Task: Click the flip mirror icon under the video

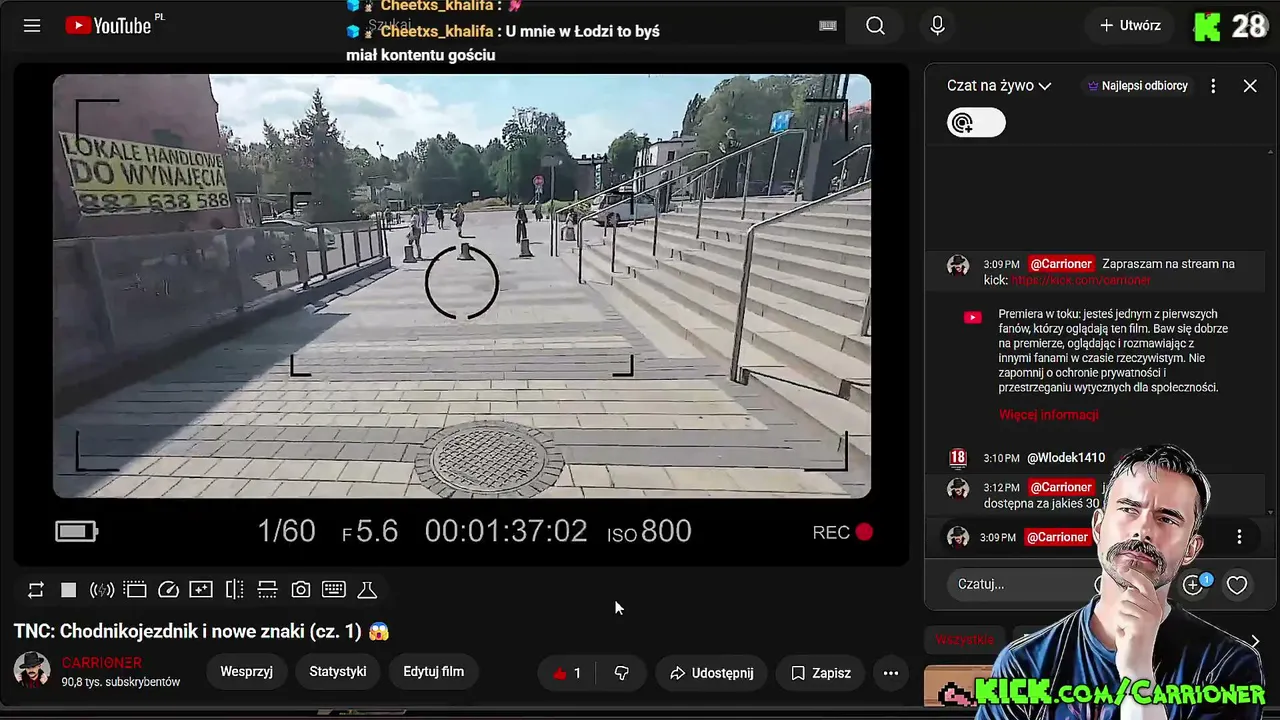Action: point(234,590)
